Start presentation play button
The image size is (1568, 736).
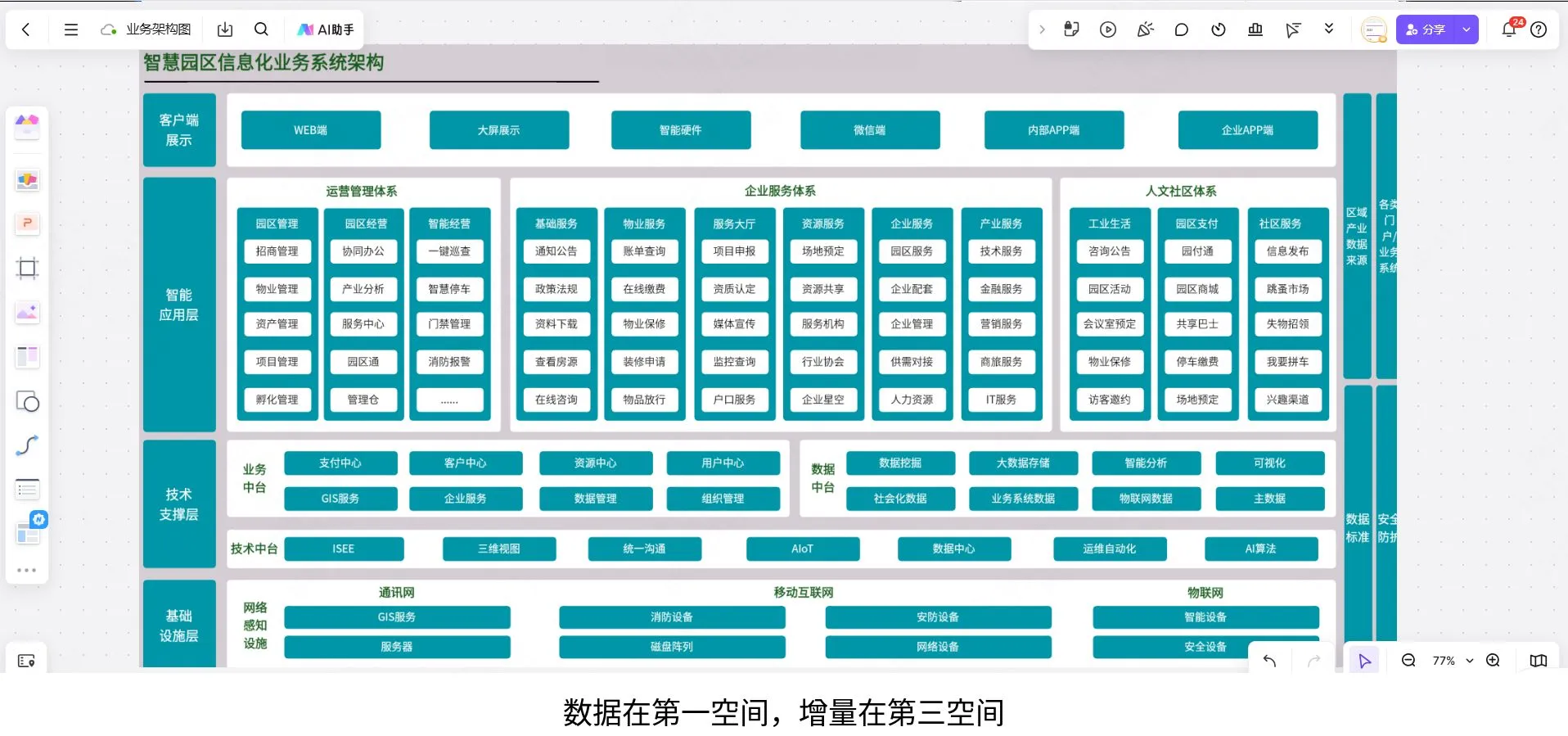tap(1108, 29)
